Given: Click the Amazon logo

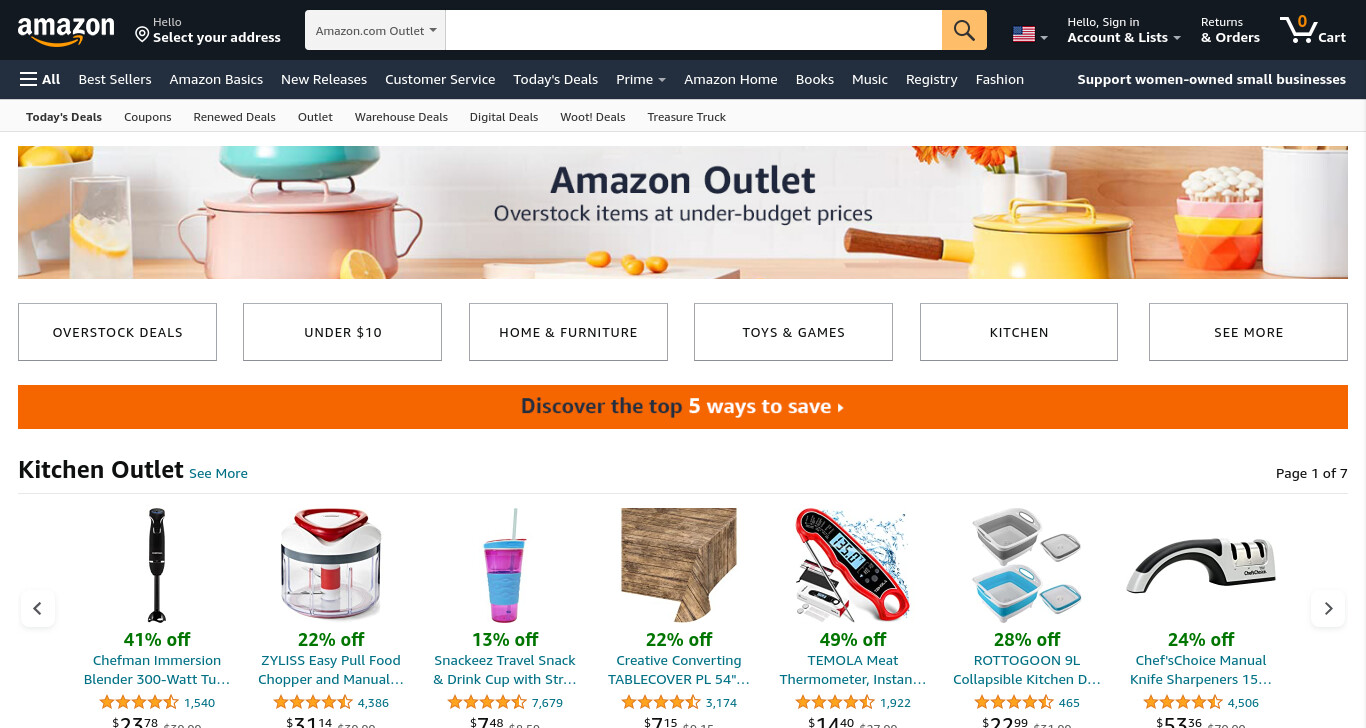Looking at the screenshot, I should (x=66, y=31).
